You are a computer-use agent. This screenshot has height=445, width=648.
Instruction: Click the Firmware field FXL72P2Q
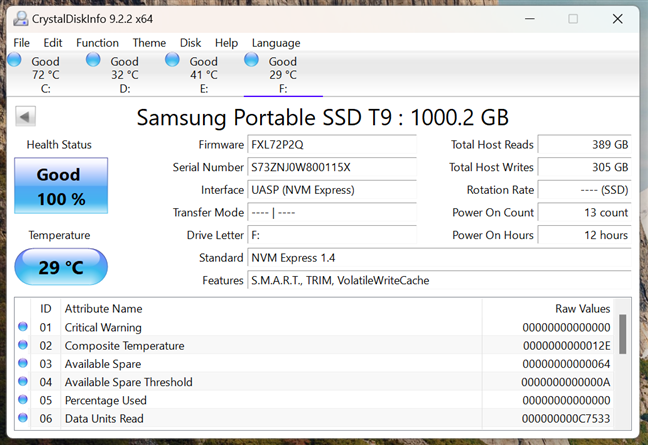(x=332, y=145)
